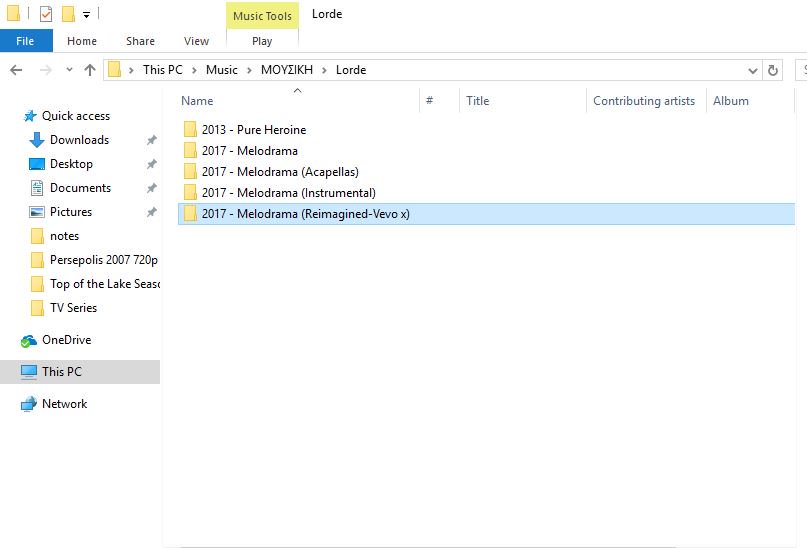
Task: Open Quick access in navigation pane
Action: tap(76, 116)
